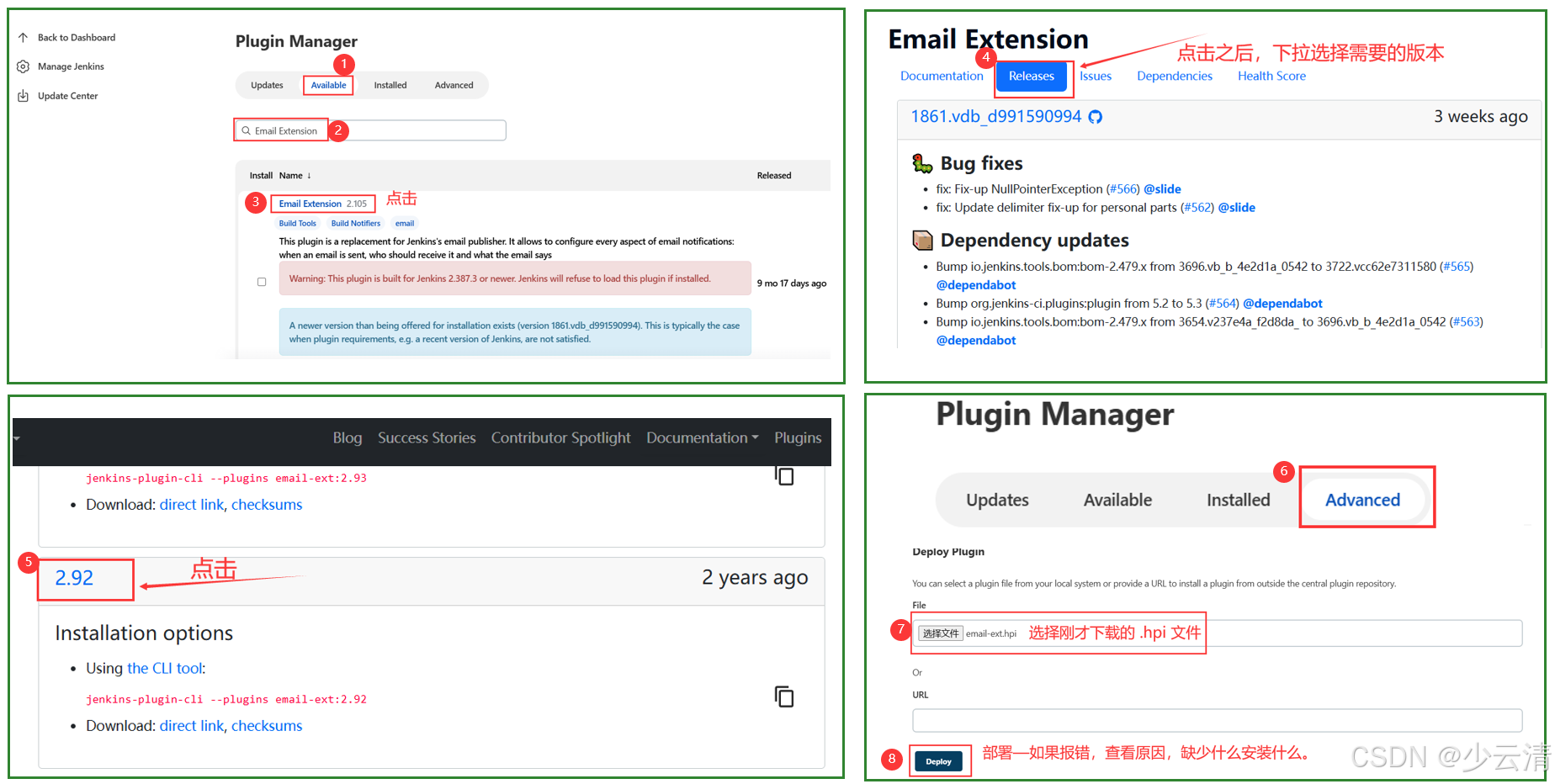Click the Deploy button
The image size is (1555, 784).
point(938,761)
